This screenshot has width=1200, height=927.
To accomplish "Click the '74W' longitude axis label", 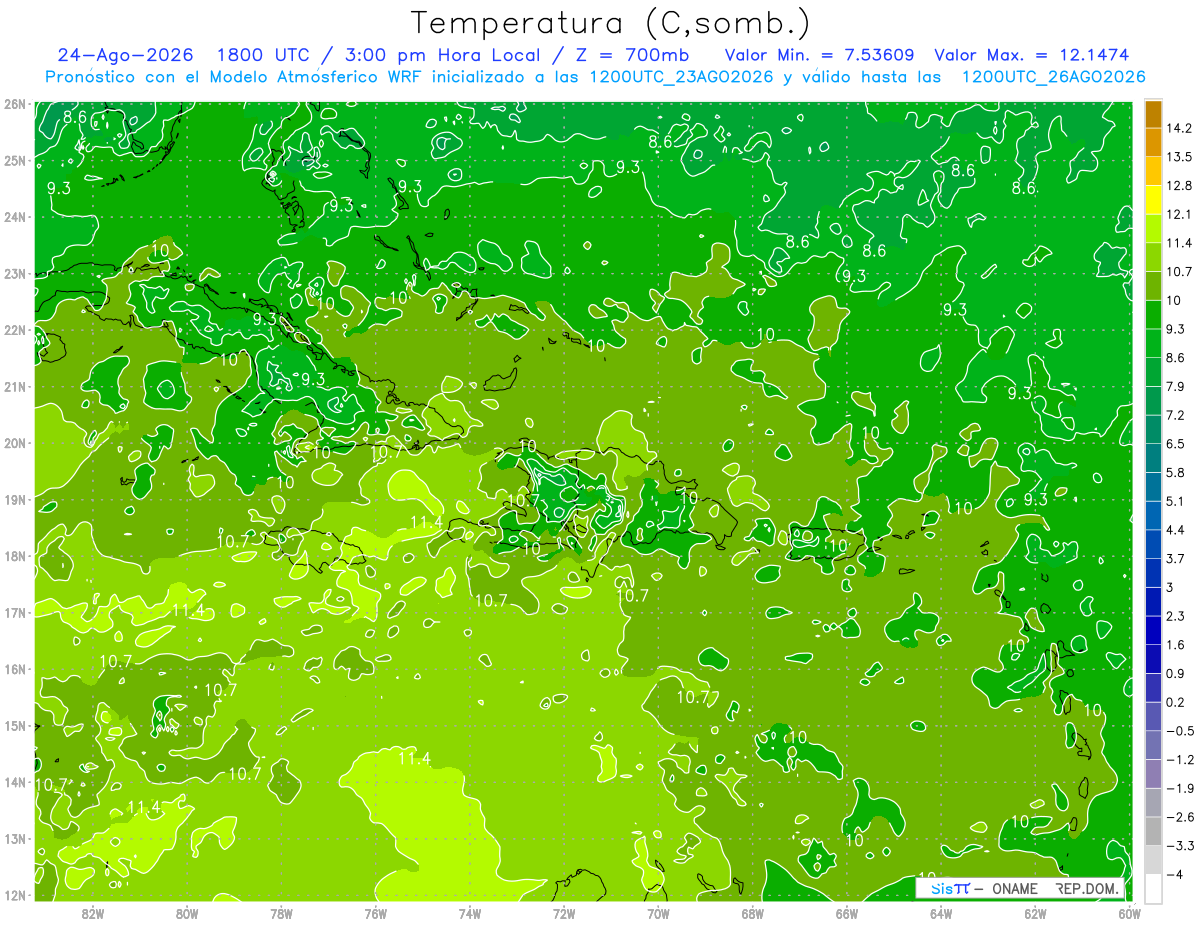I will click(x=470, y=913).
